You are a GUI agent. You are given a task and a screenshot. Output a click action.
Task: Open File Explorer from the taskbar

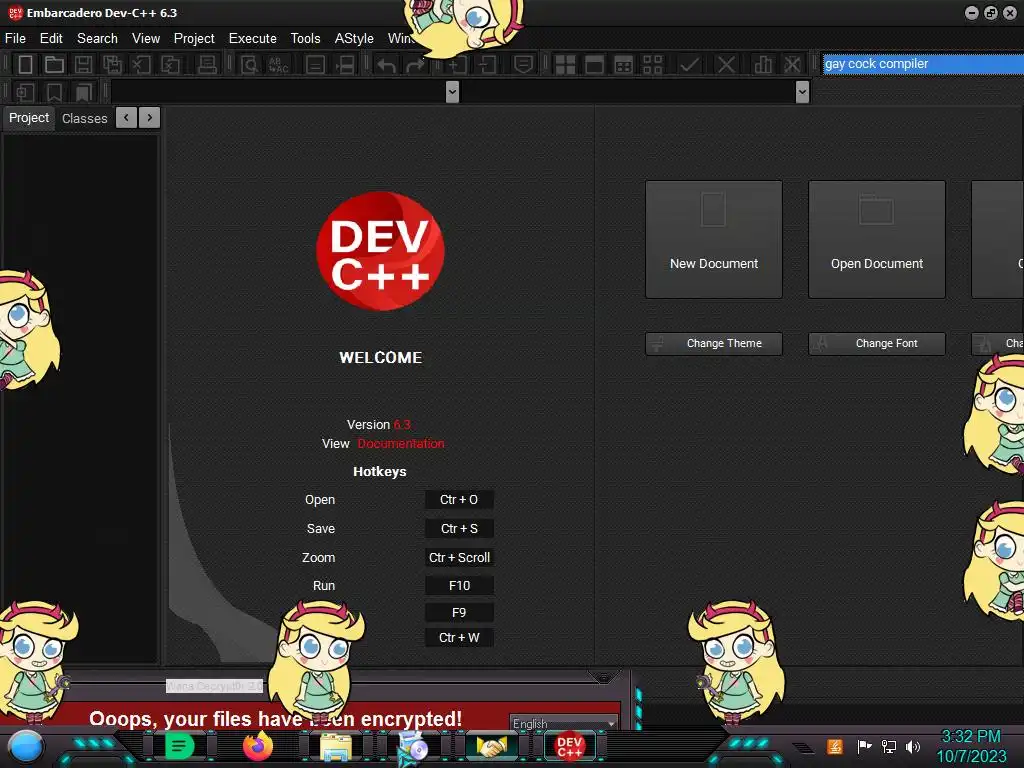click(x=336, y=746)
